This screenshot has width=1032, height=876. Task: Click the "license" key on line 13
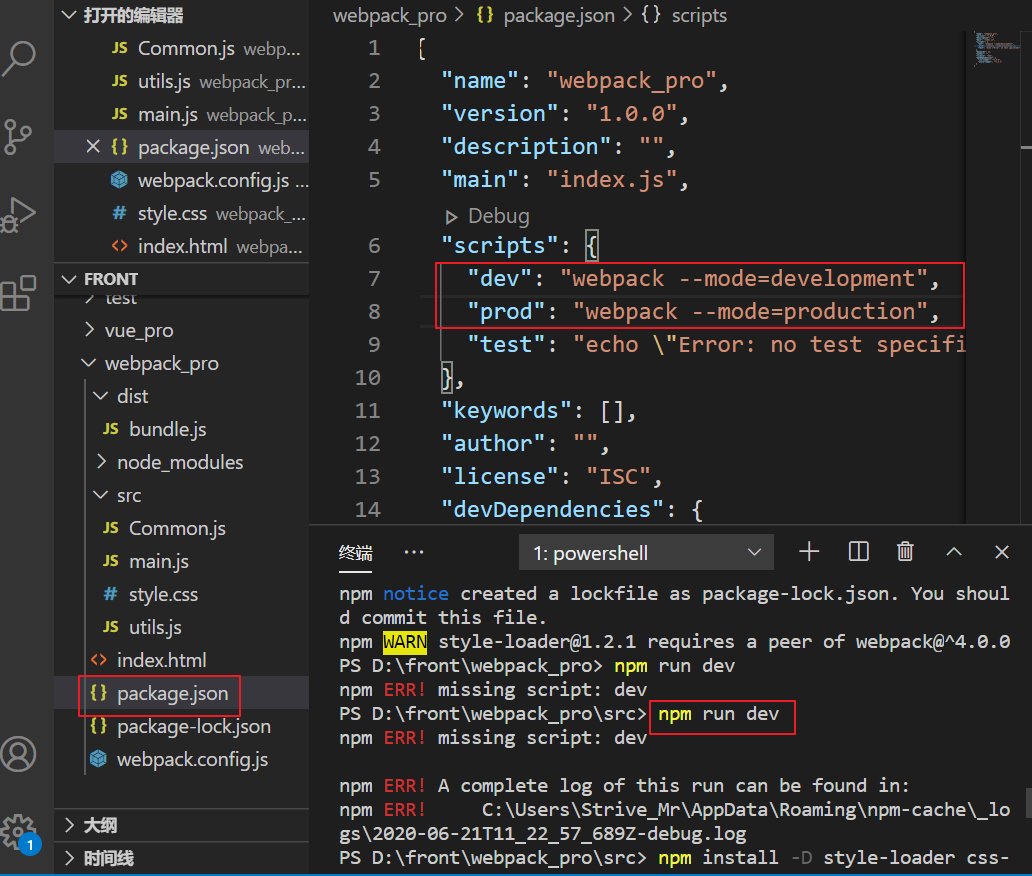coord(500,477)
